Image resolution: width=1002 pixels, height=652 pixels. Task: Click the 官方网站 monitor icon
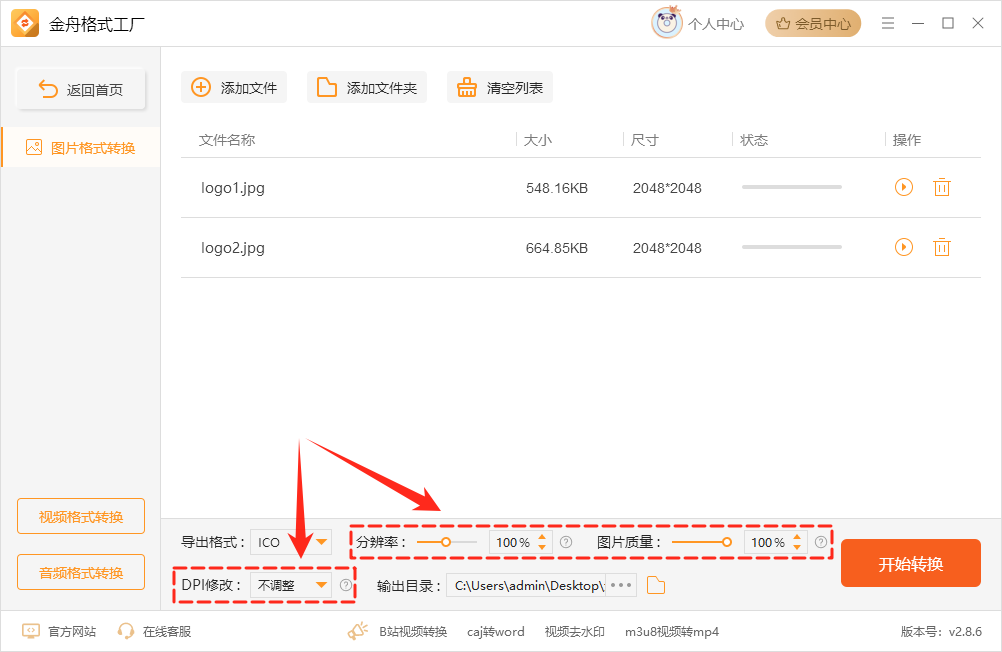(32, 631)
